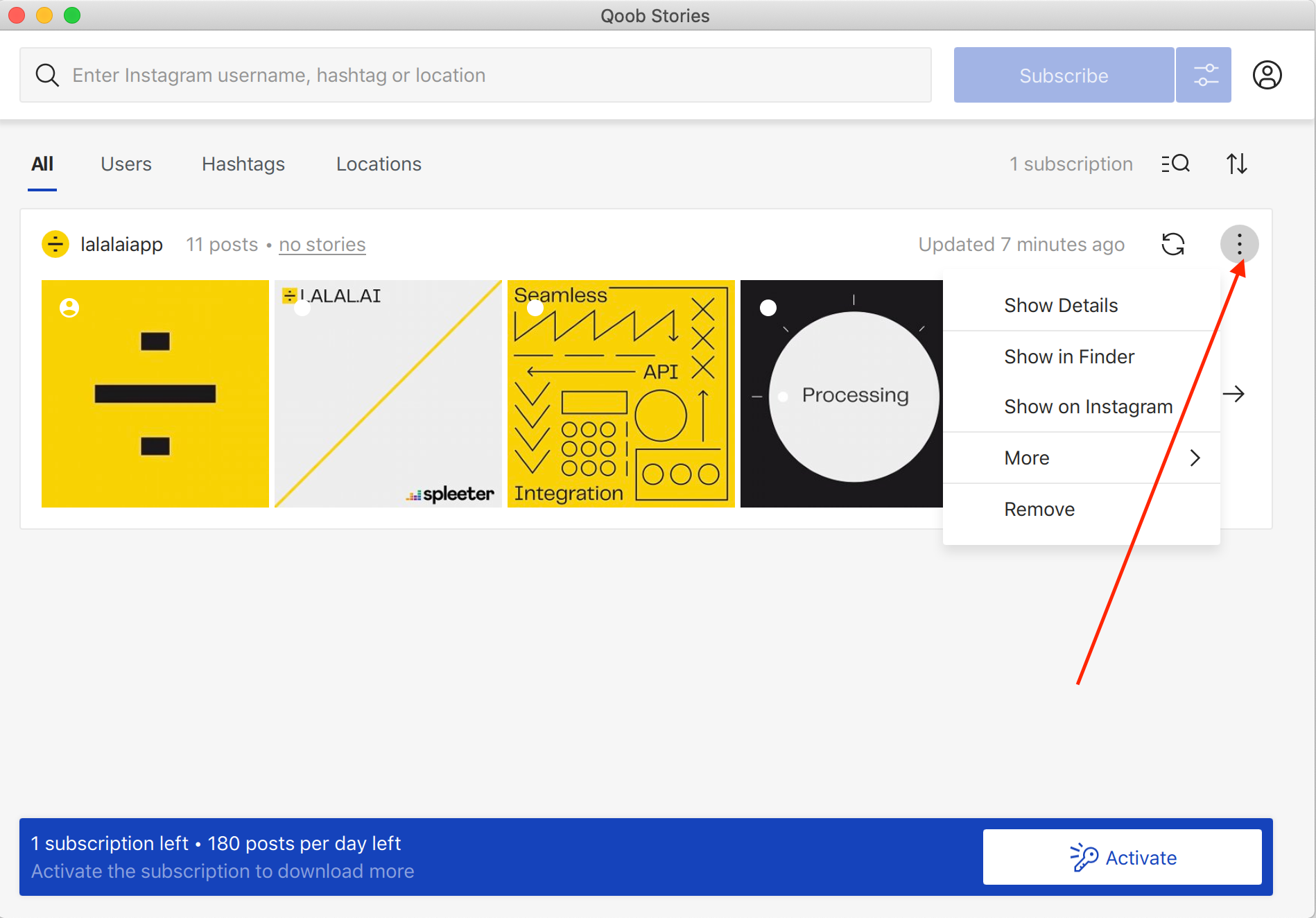Click the lalalaiapp yellow avatar icon
1316x918 pixels.
click(x=55, y=244)
